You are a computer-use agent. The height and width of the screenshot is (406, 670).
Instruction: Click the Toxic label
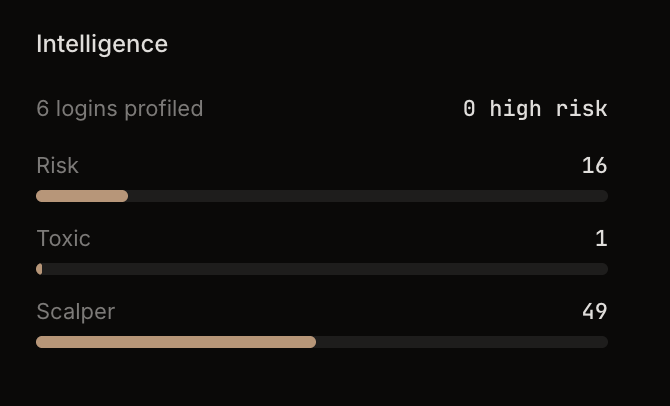[63, 239]
